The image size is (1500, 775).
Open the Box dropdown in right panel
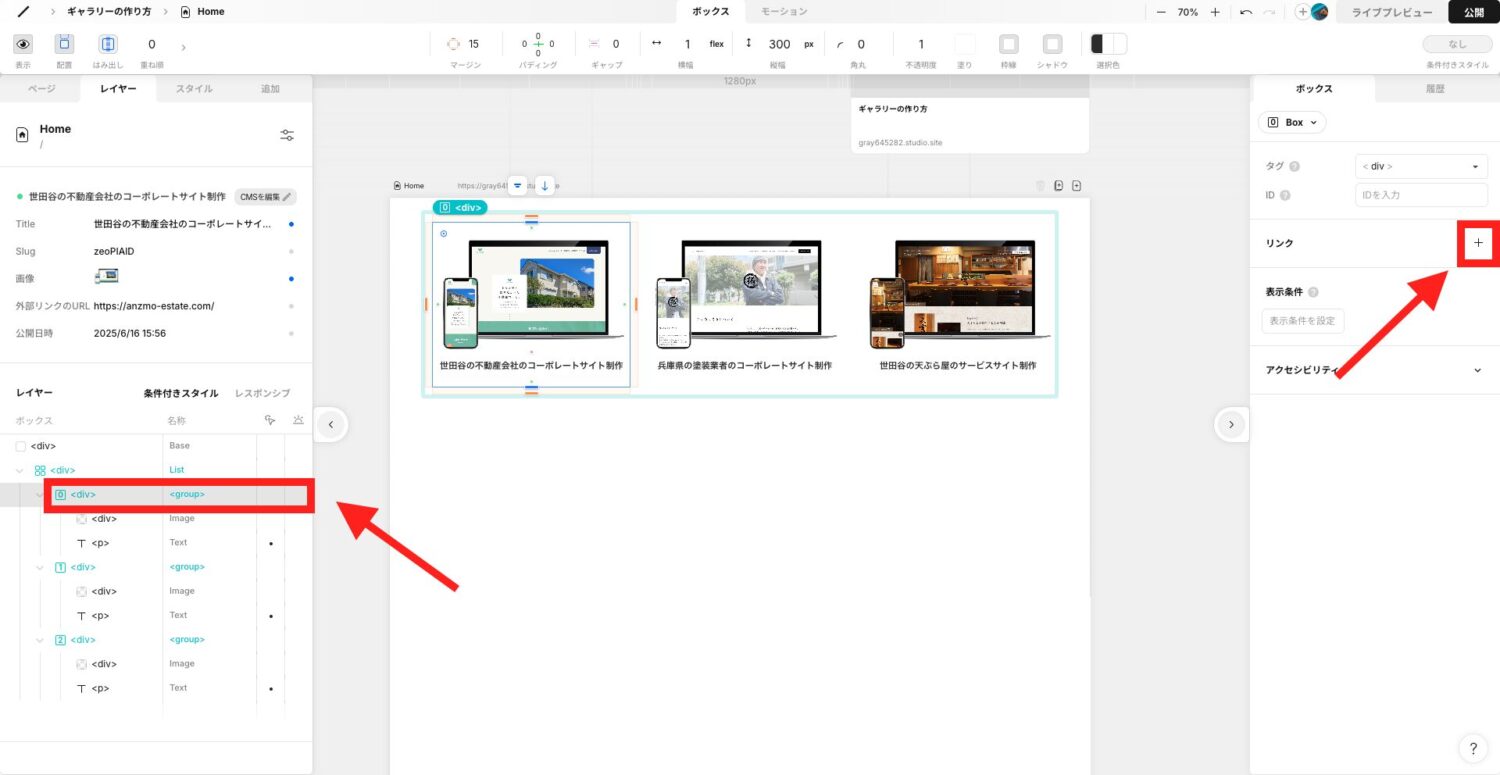(x=1291, y=121)
